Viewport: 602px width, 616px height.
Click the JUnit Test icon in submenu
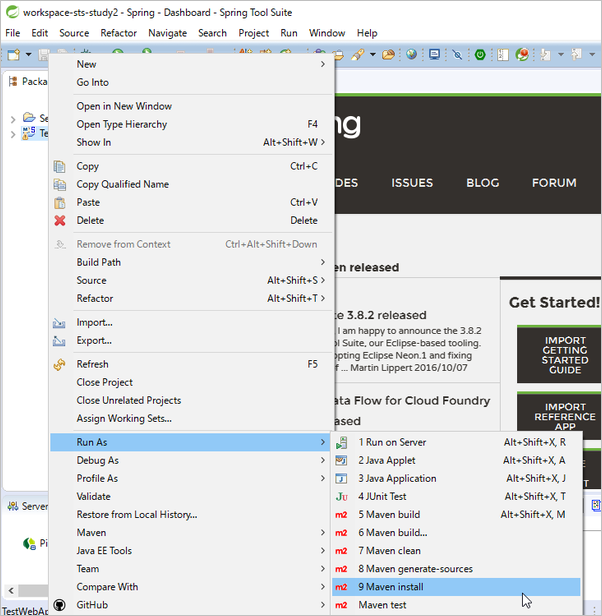pyautogui.click(x=341, y=496)
